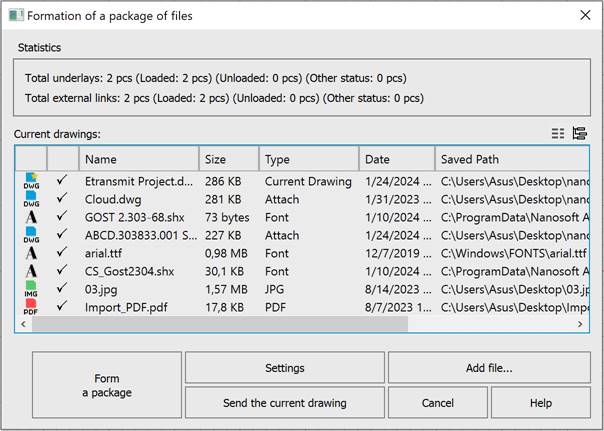
Task: Sort by the Saved Path column header
Action: pyautogui.click(x=512, y=159)
